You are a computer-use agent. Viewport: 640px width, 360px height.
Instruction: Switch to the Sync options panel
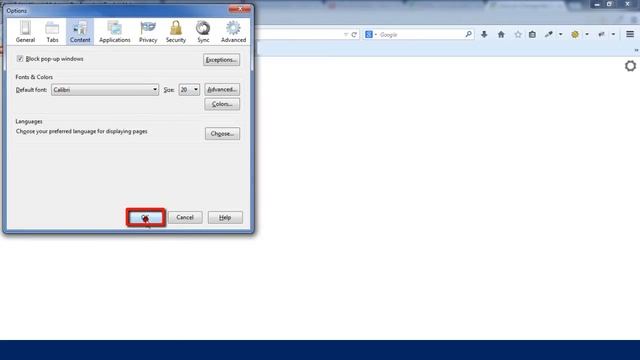coord(203,31)
